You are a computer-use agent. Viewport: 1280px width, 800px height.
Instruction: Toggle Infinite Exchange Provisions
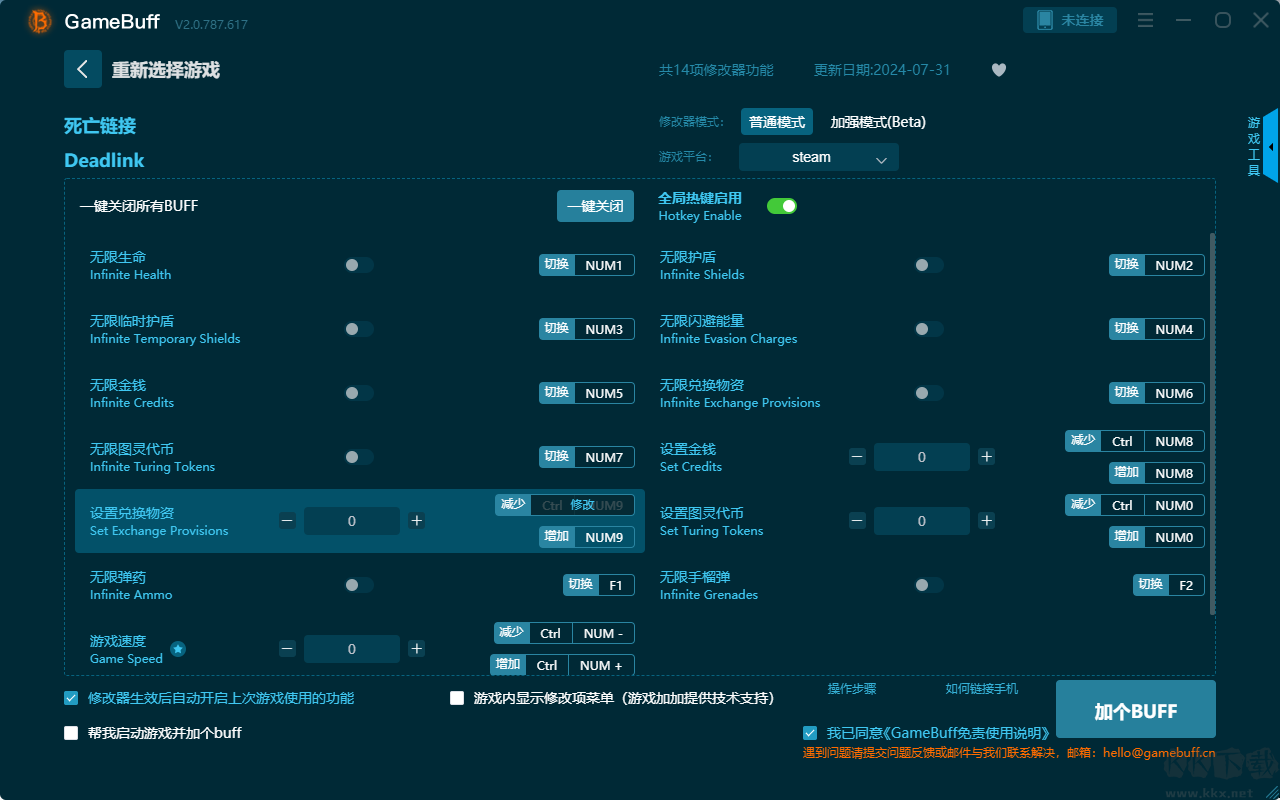pyautogui.click(x=929, y=393)
